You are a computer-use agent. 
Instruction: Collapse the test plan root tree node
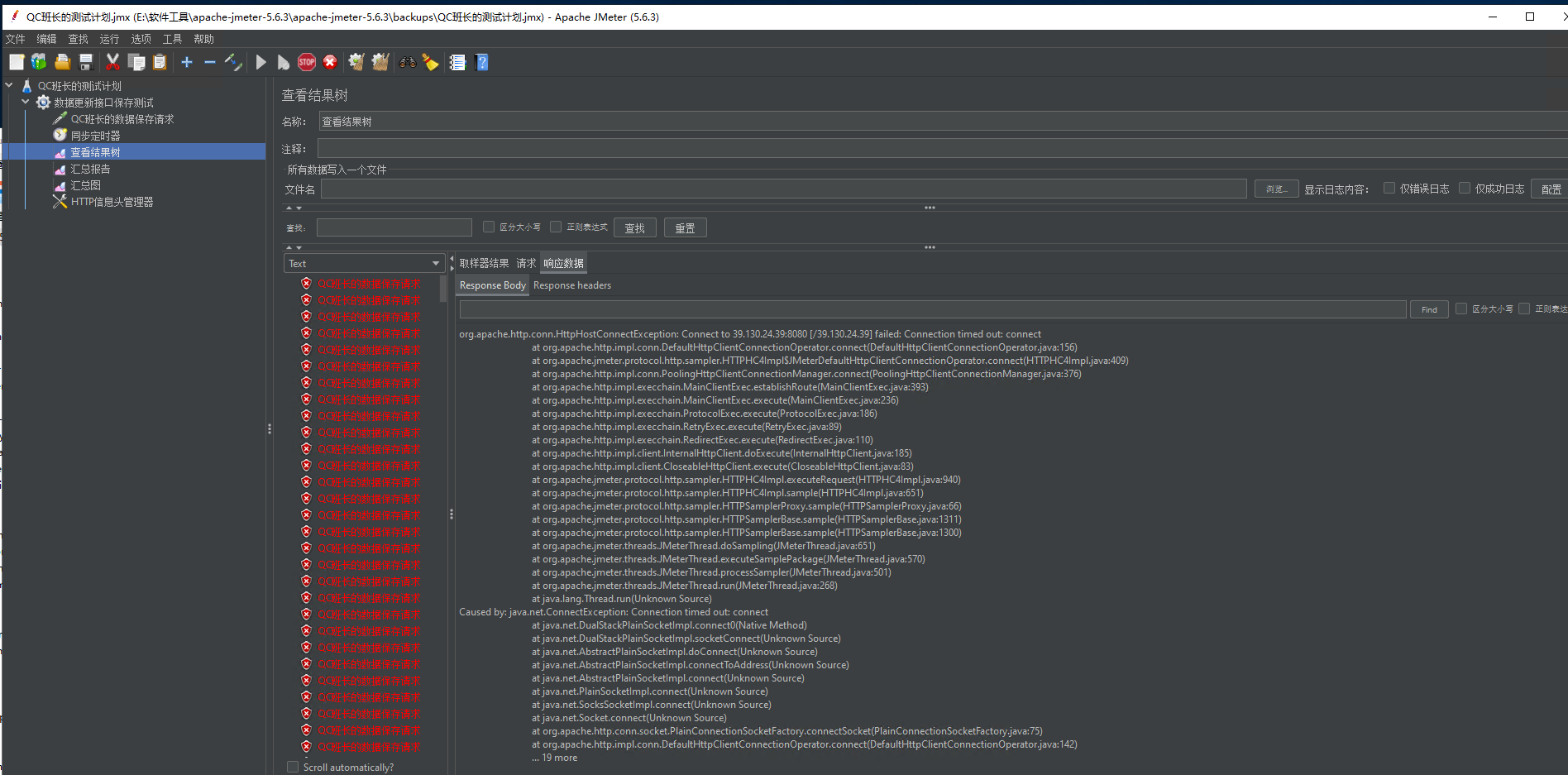pyautogui.click(x=9, y=85)
